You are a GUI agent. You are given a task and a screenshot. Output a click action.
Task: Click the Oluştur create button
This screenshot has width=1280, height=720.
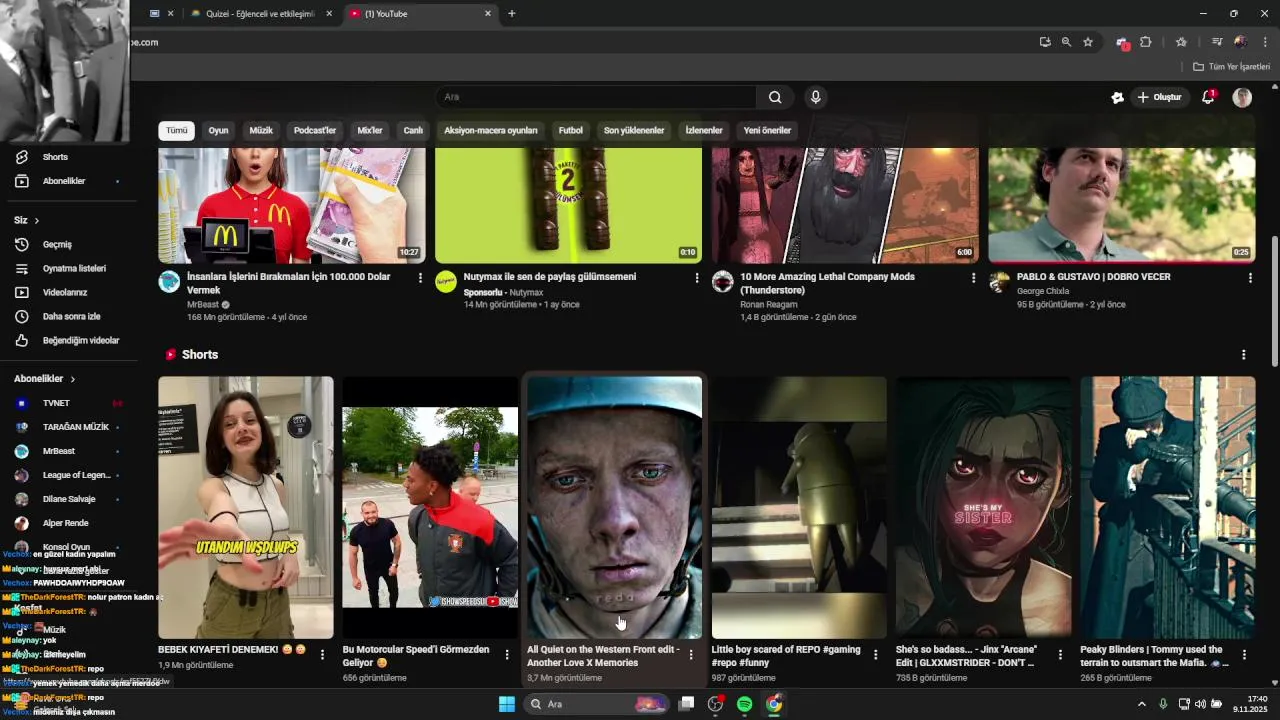(x=1159, y=97)
